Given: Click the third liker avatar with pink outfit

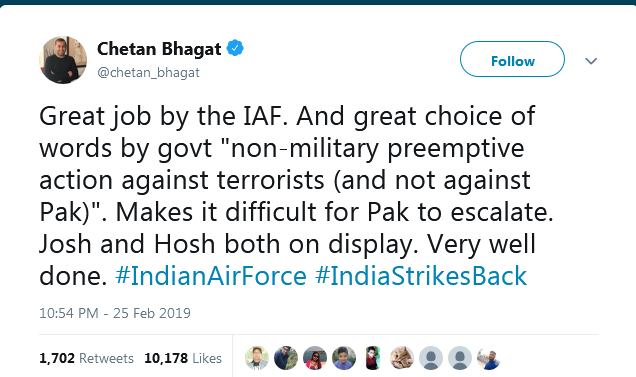Looking at the screenshot, I should tap(315, 358).
